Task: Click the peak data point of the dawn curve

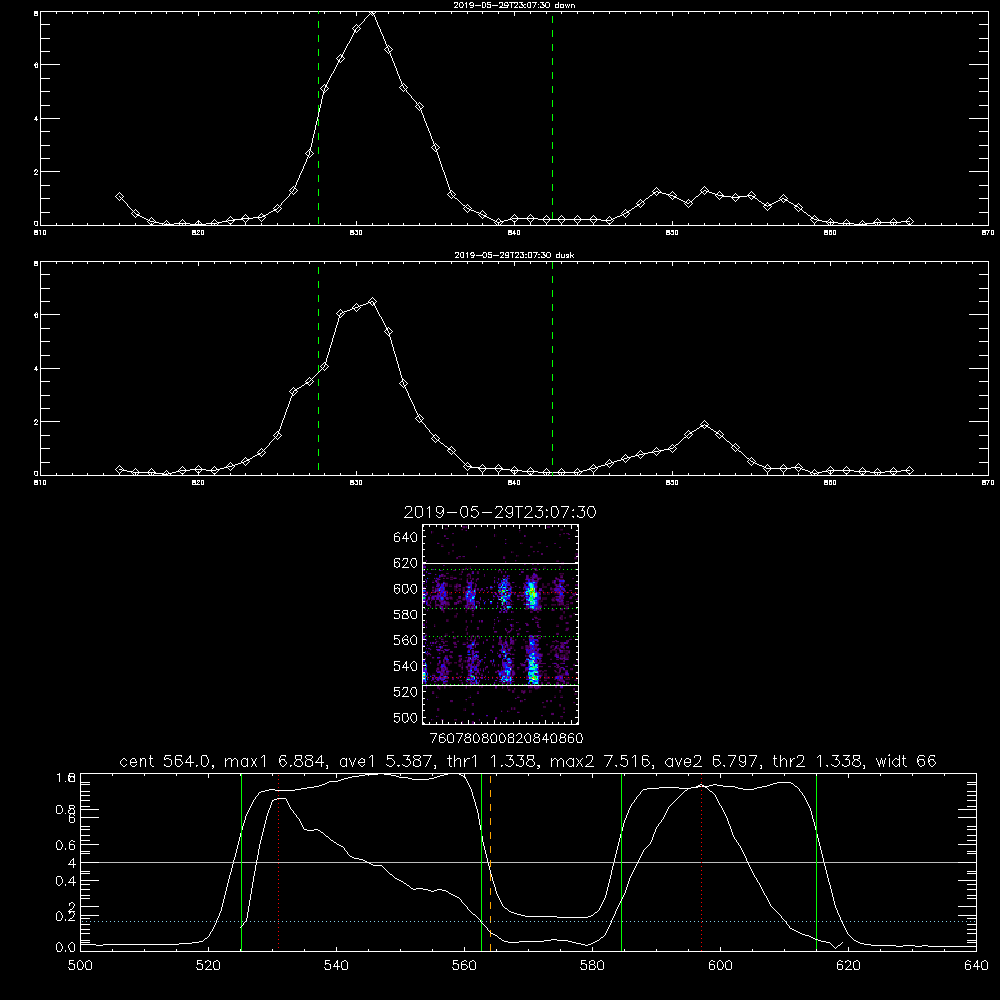Action: coord(372,13)
